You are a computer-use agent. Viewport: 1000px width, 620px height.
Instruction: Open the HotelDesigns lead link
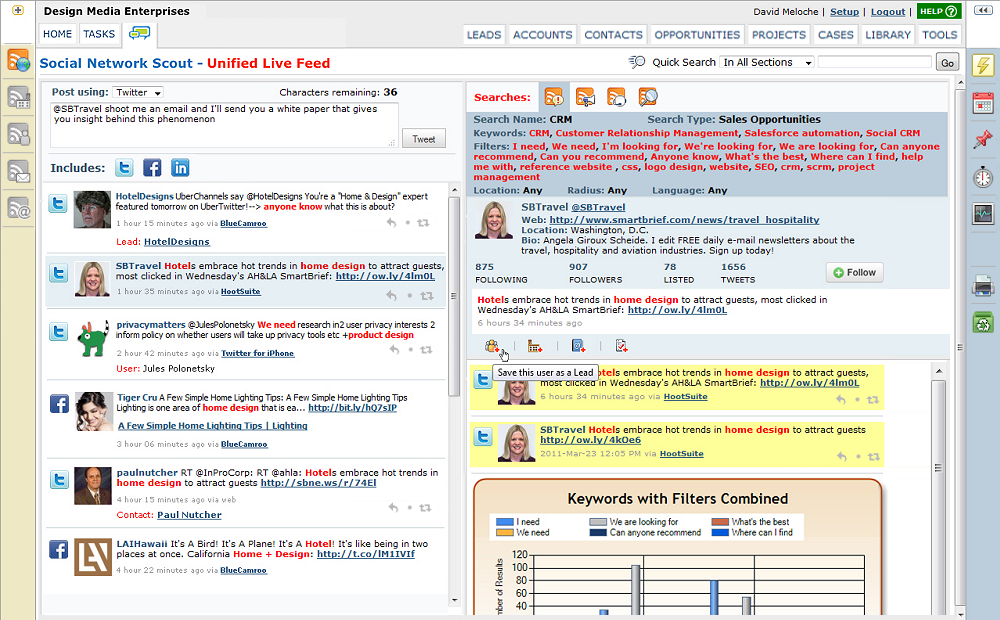pos(177,242)
